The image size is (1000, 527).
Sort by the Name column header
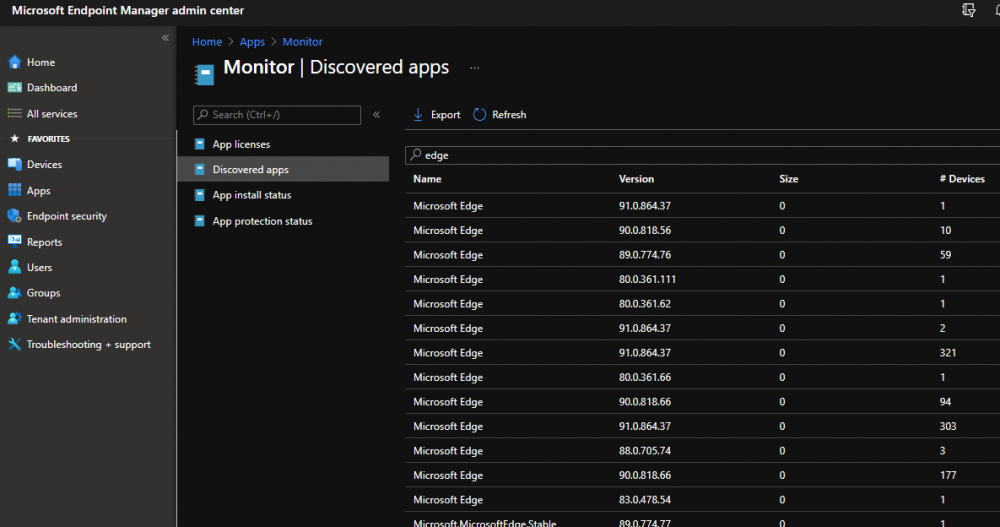[x=427, y=179]
